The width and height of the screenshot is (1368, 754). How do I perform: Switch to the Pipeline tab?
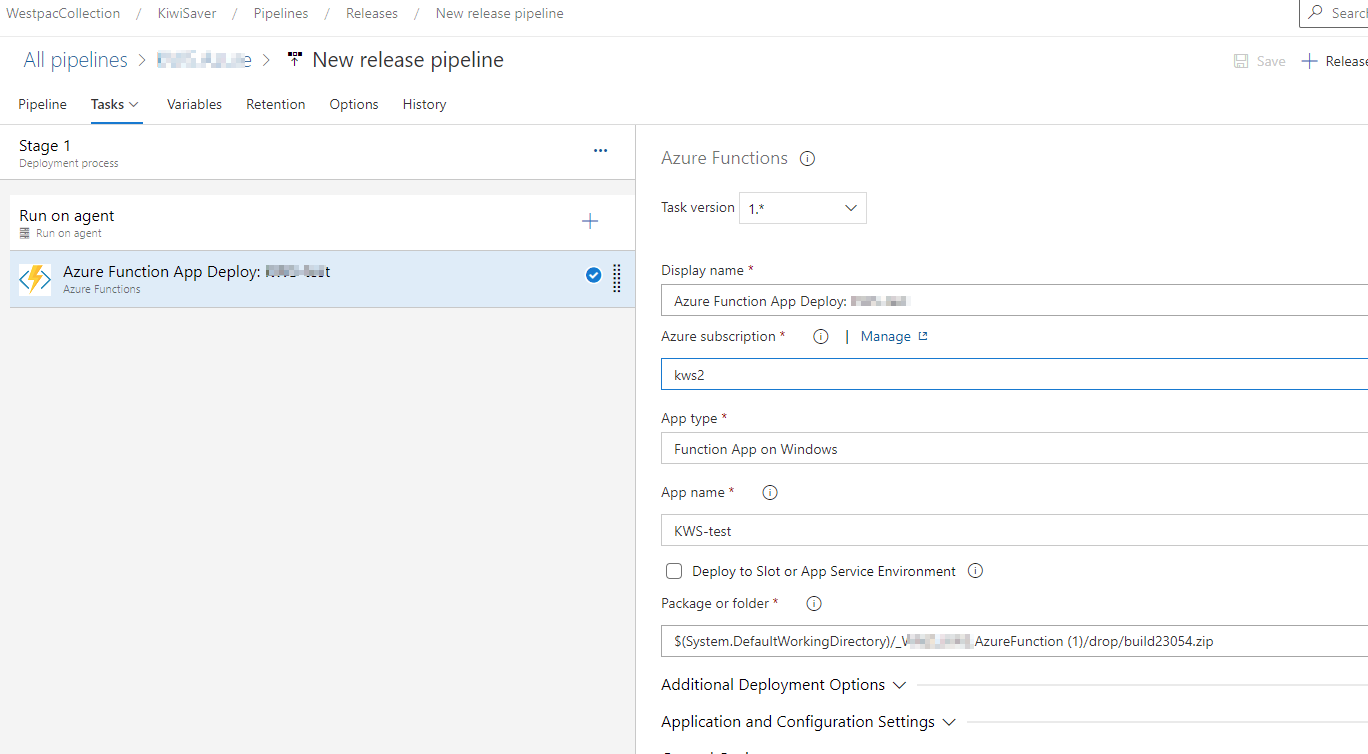point(42,104)
